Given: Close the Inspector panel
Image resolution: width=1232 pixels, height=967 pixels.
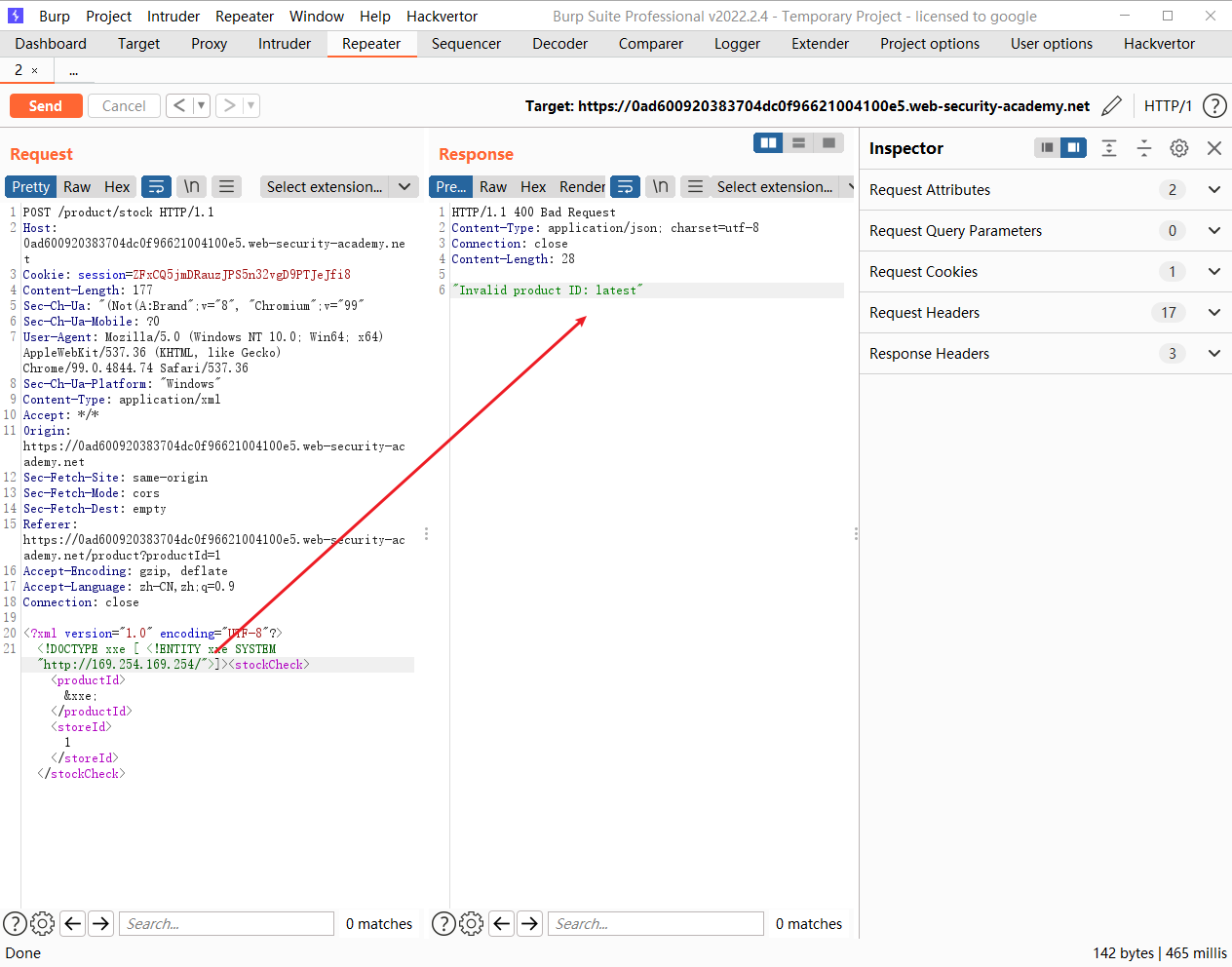Looking at the screenshot, I should tap(1214, 147).
